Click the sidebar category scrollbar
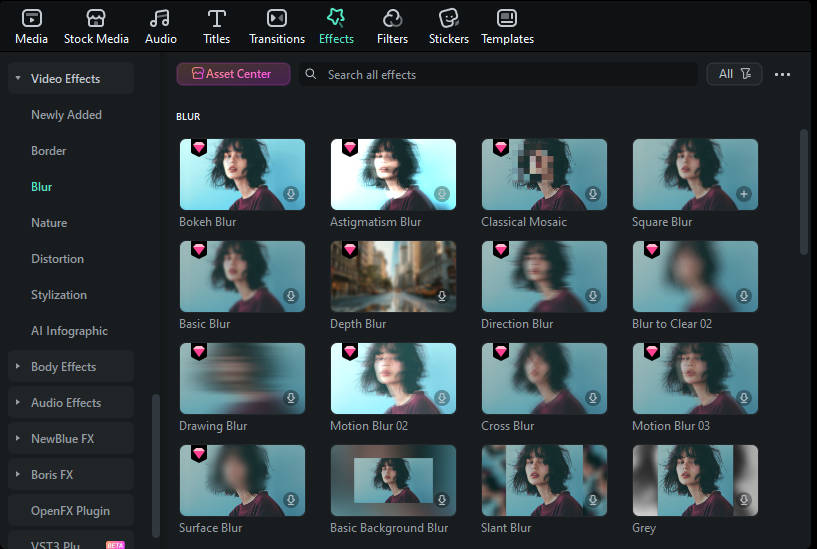817x549 pixels. [x=155, y=466]
